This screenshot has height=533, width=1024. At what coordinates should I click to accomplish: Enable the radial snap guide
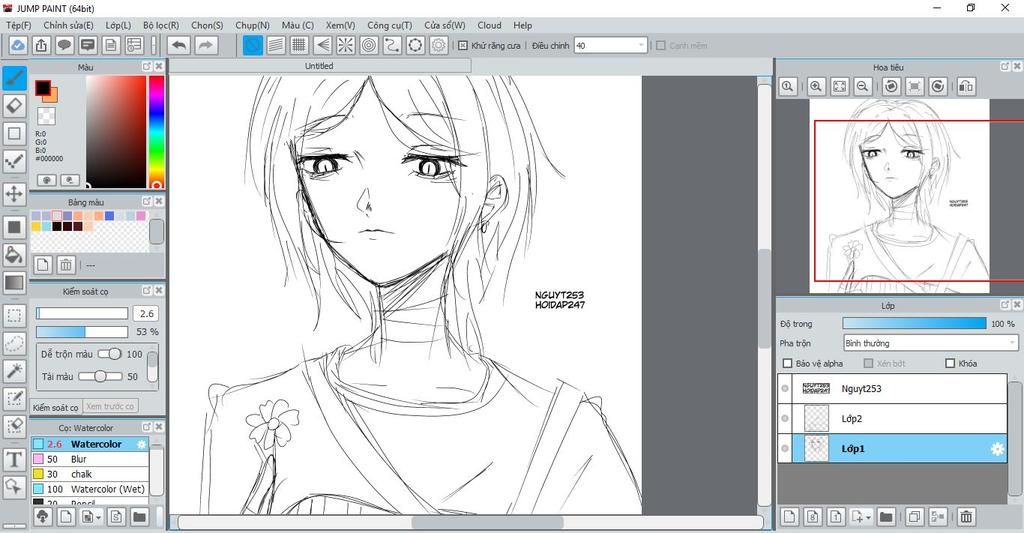click(345, 45)
